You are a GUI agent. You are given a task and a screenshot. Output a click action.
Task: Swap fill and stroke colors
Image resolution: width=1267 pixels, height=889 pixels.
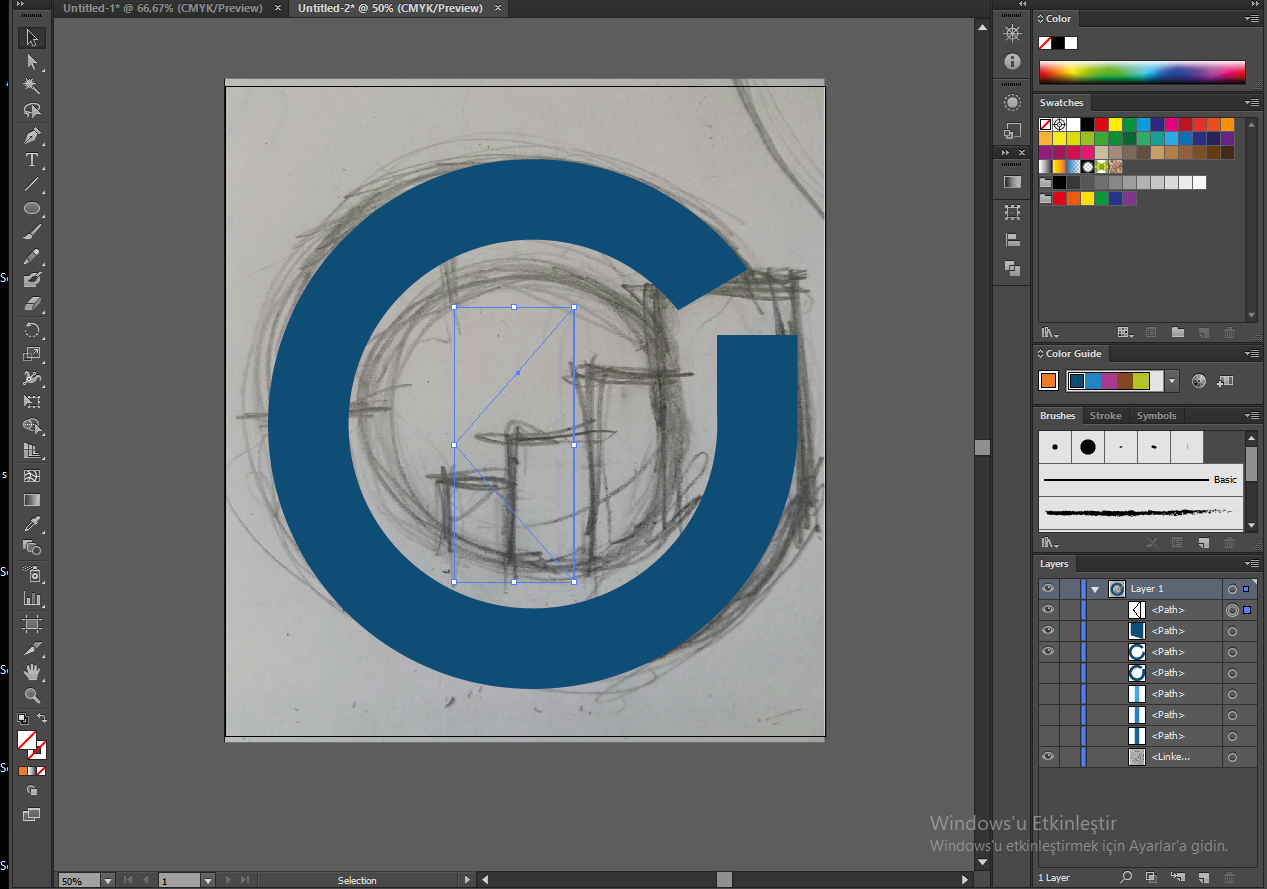pos(42,718)
